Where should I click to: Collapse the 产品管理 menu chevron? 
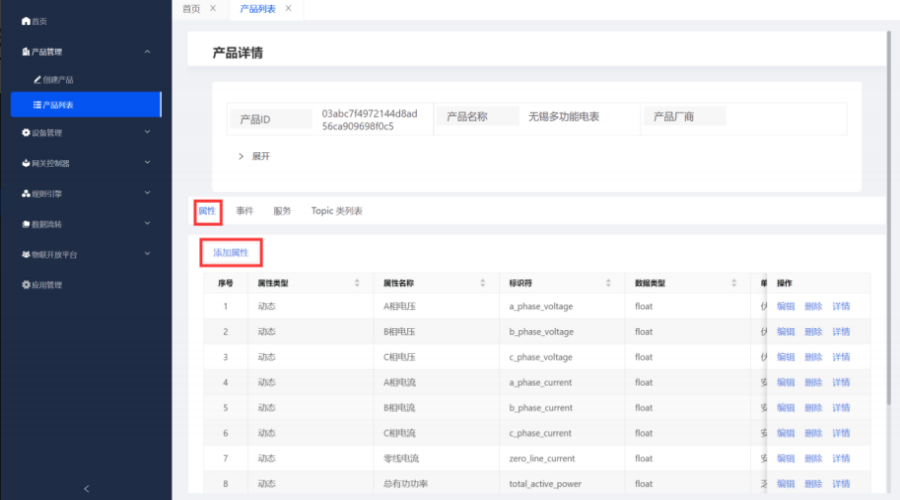point(148,52)
